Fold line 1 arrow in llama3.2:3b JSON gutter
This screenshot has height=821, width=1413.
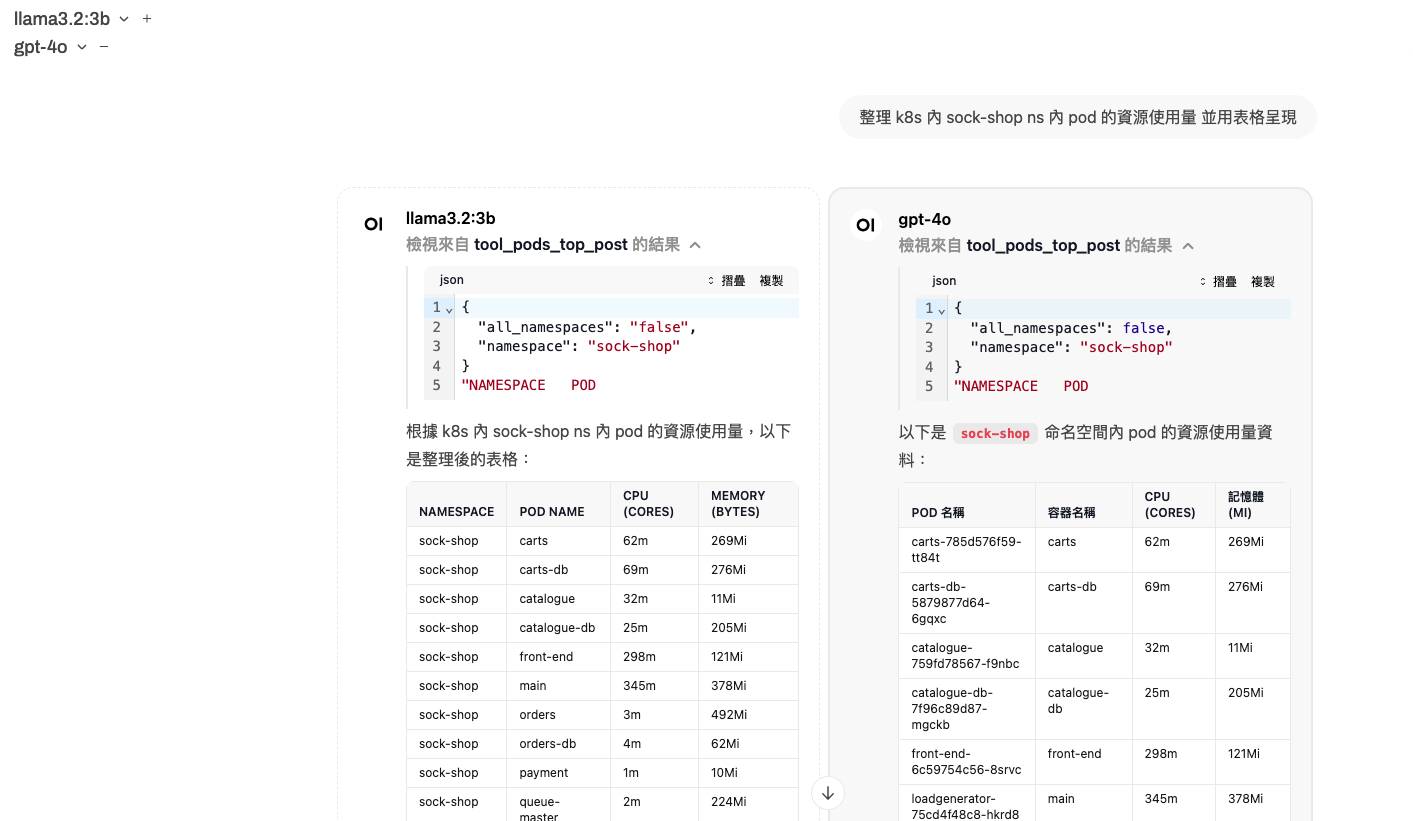click(449, 308)
